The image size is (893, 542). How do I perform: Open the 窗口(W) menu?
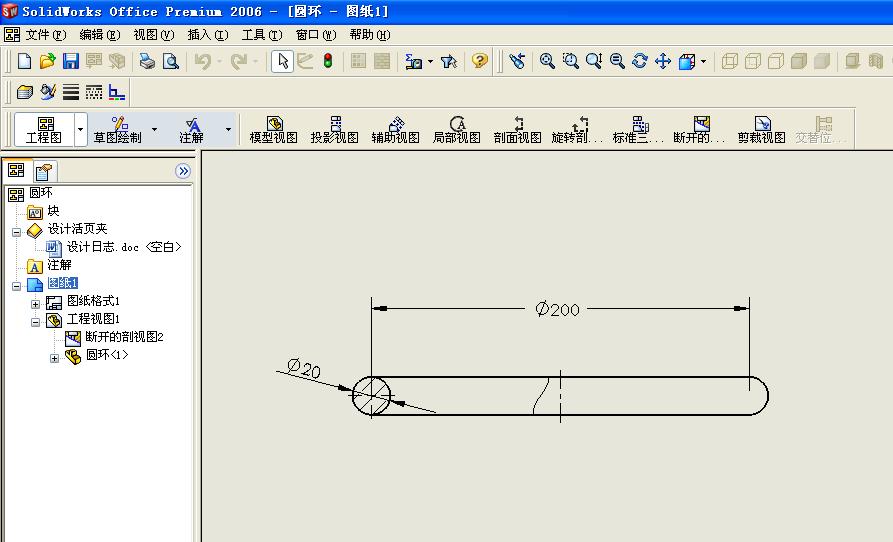tap(316, 35)
